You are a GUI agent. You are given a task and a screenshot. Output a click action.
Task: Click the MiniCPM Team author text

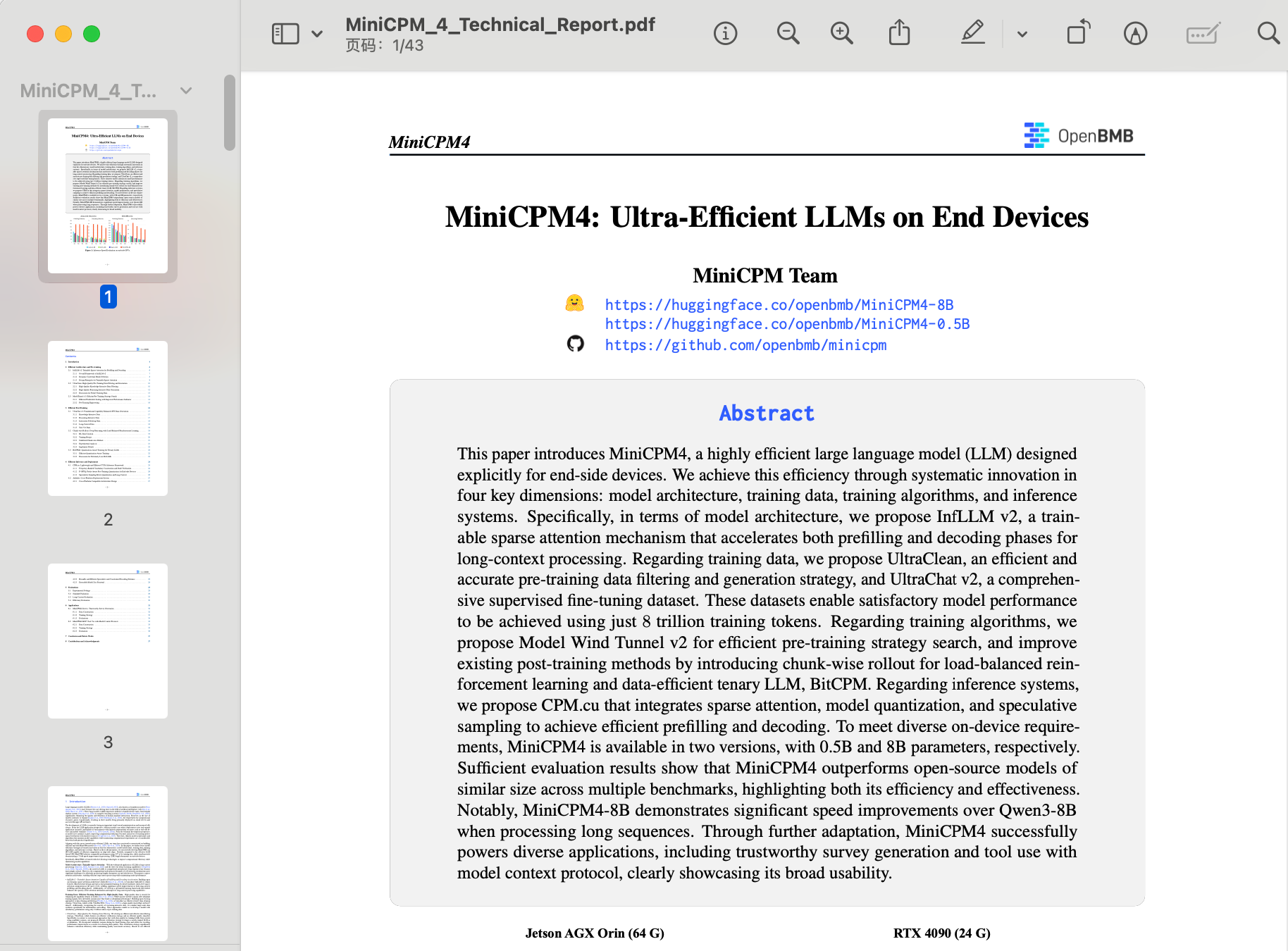765,275
